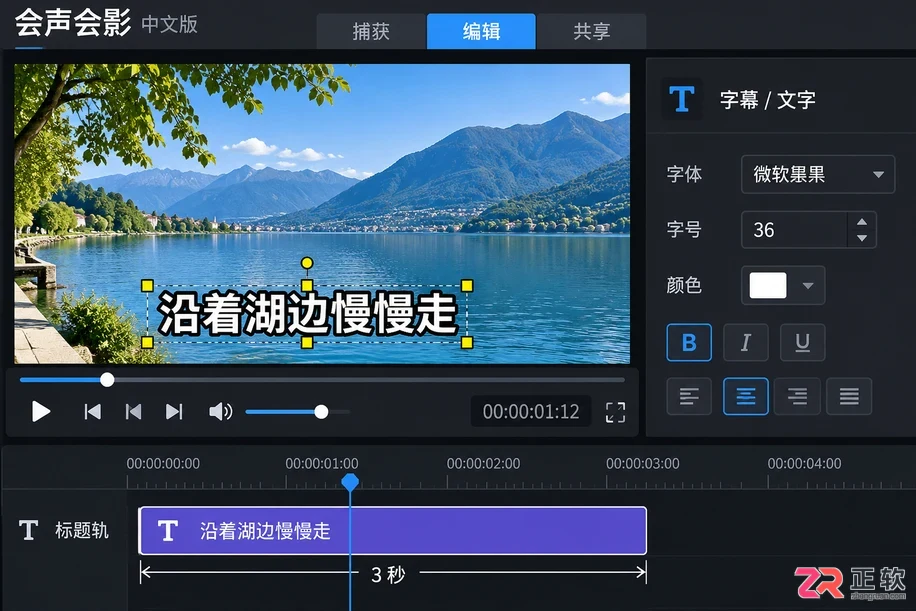
Task: Justify the text
Action: (x=849, y=397)
